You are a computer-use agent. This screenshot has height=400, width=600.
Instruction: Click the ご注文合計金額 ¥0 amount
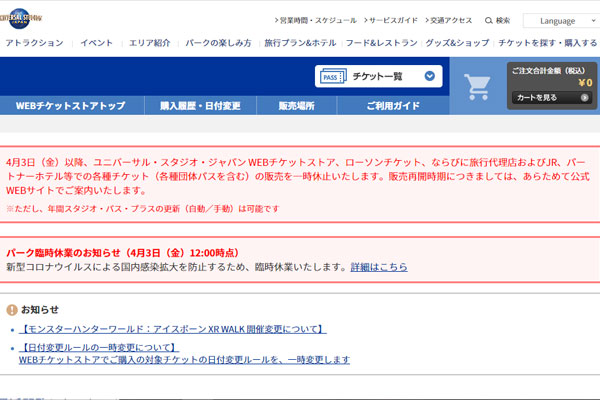point(585,83)
